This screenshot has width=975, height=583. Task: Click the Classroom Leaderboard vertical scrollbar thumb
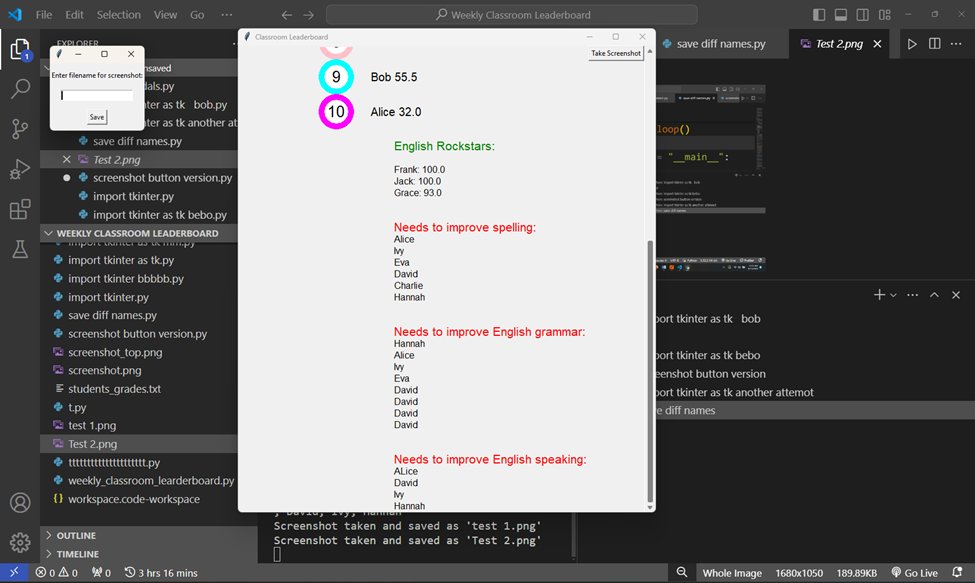(650, 371)
